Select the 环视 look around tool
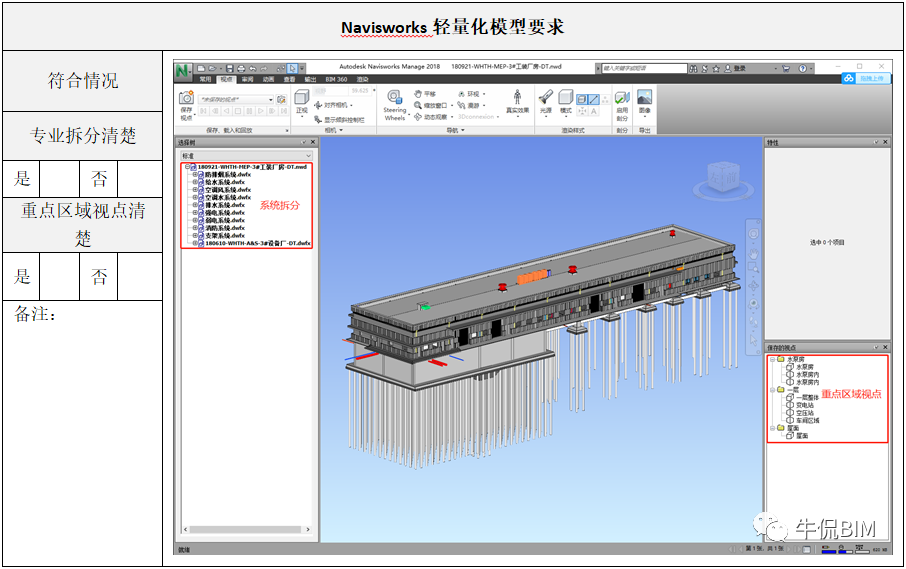The height and width of the screenshot is (569, 906). tap(469, 94)
